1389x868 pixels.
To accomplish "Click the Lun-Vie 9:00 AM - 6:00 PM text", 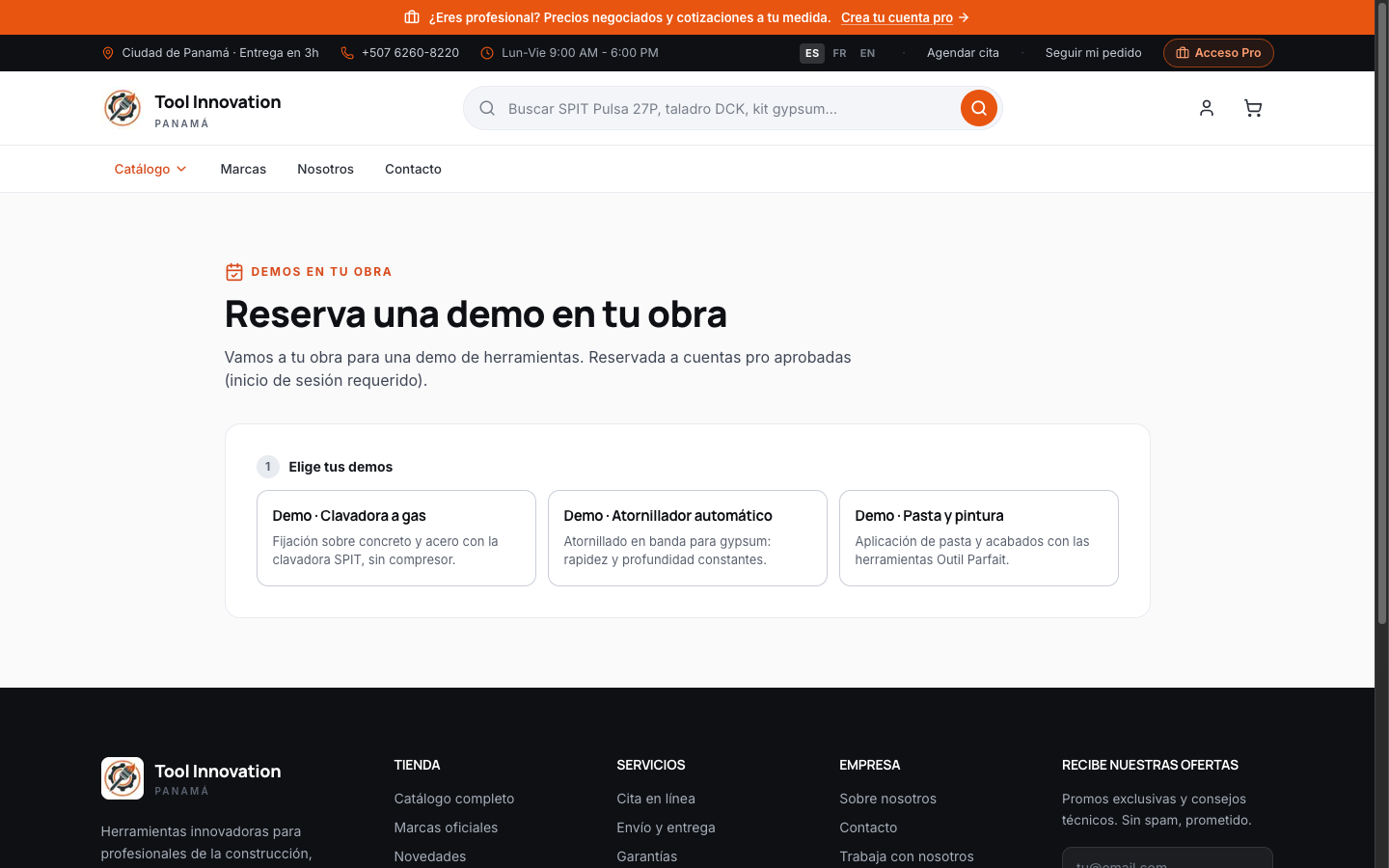I will 580,53.
